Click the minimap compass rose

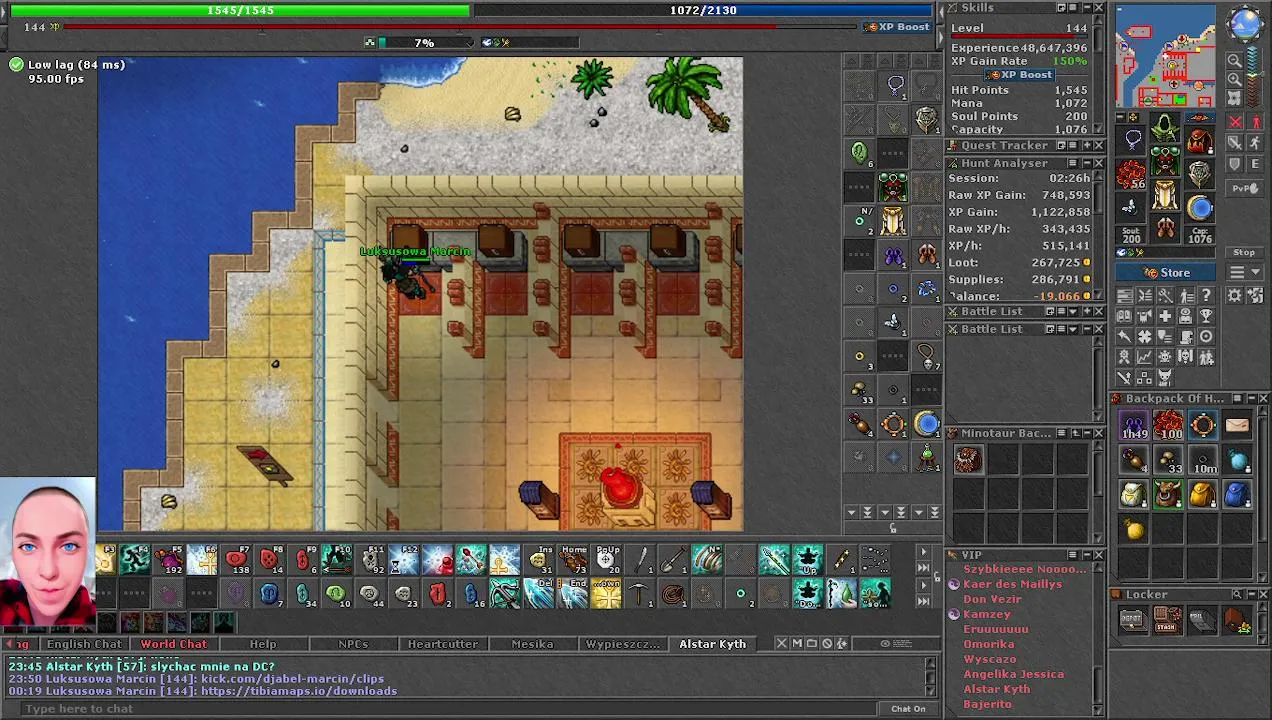click(1245, 24)
